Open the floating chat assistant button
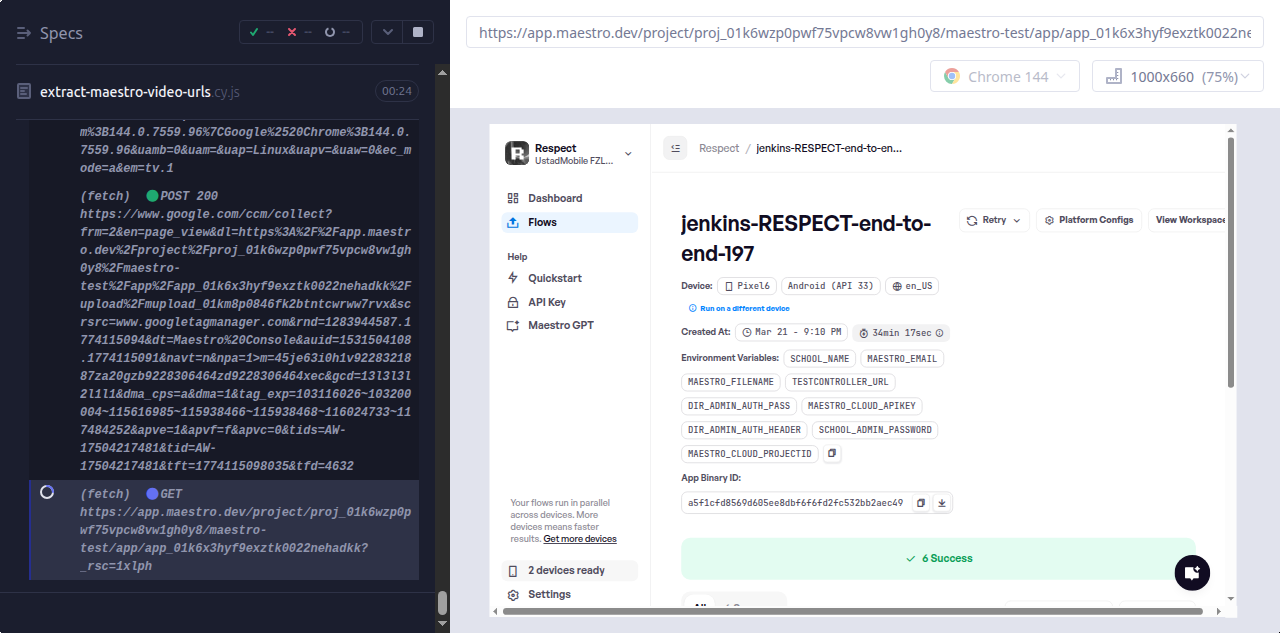The width and height of the screenshot is (1280, 633). (1191, 573)
